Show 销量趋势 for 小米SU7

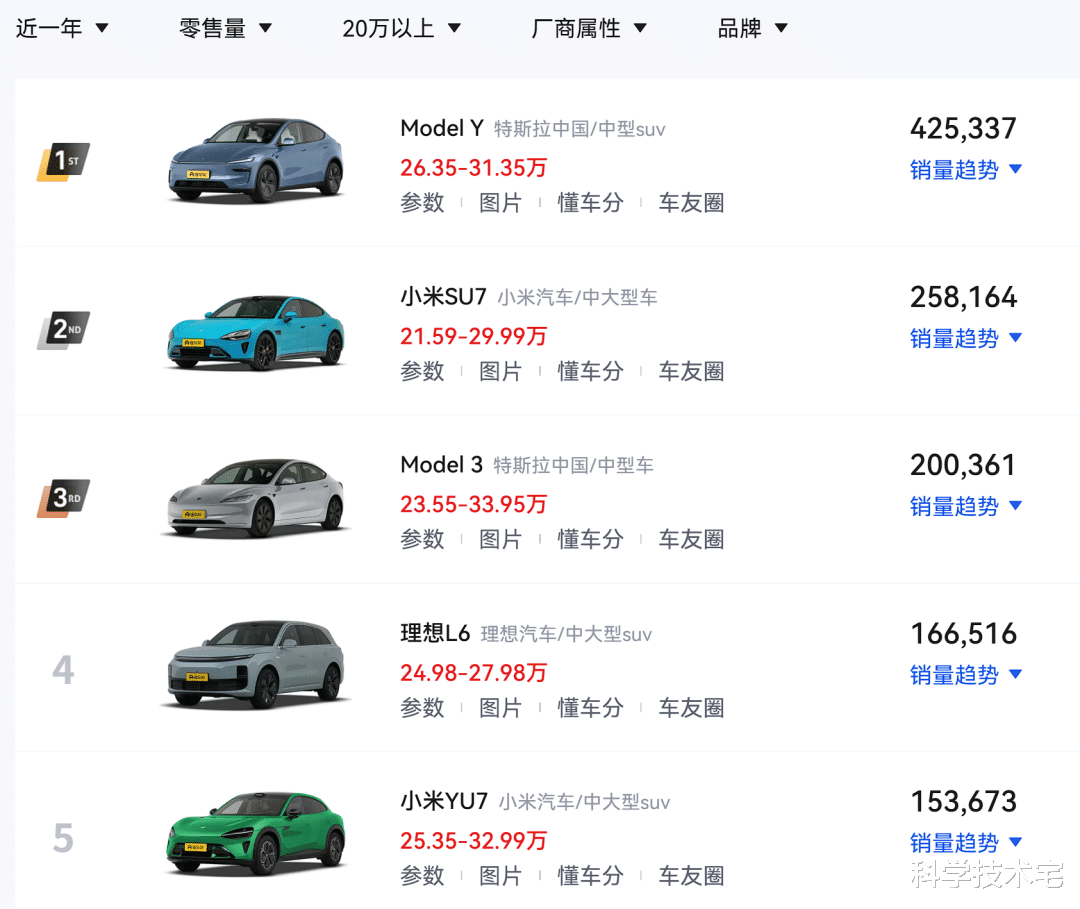pyautogui.click(x=965, y=338)
